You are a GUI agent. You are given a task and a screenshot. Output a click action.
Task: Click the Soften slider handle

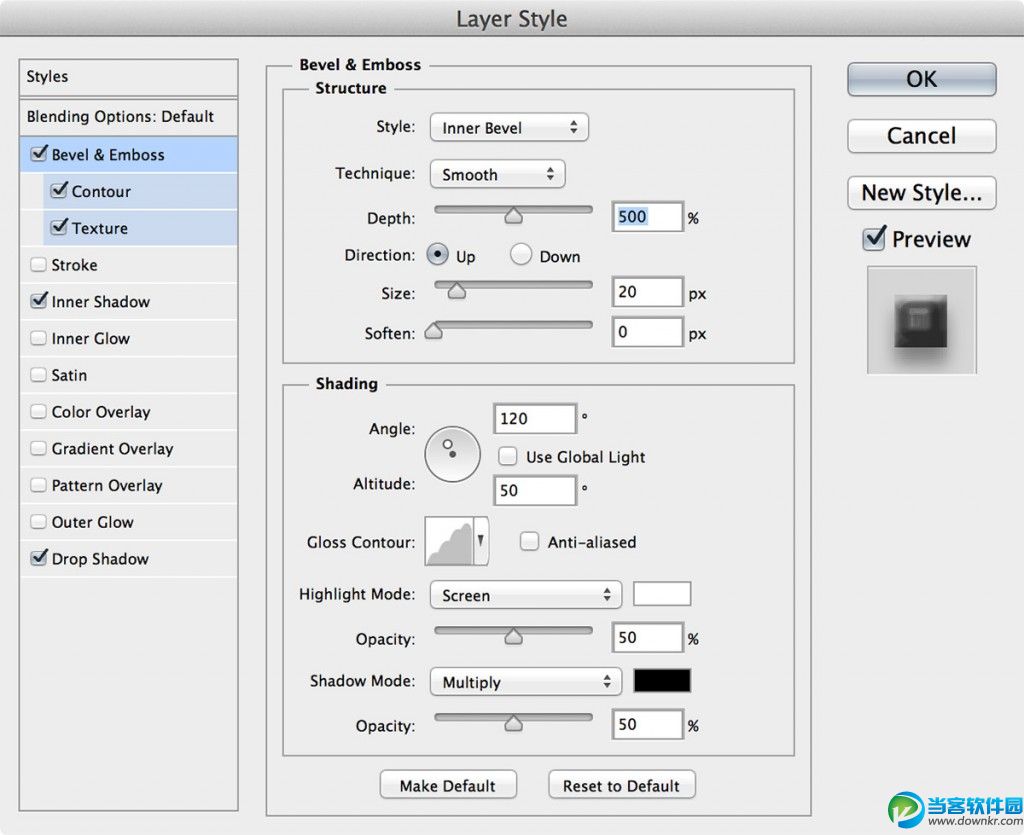pos(433,331)
